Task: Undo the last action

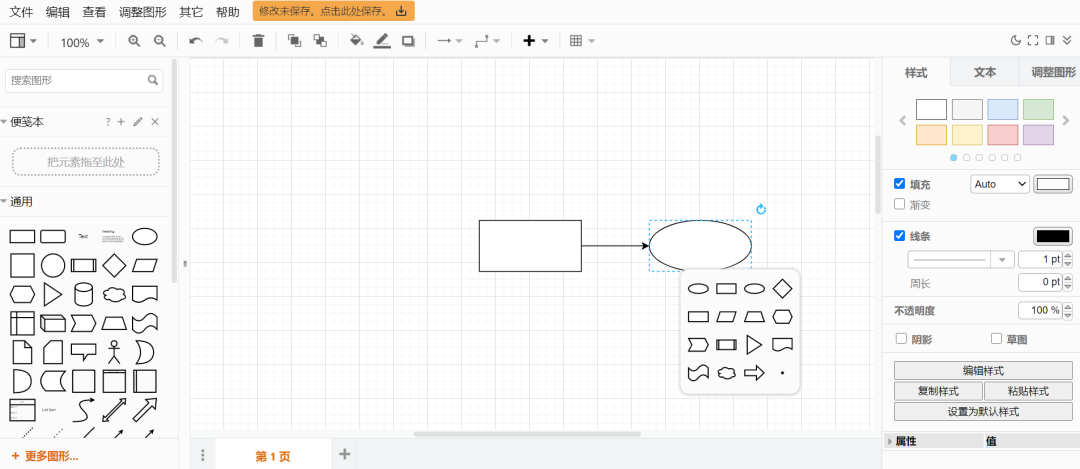Action: (x=196, y=41)
